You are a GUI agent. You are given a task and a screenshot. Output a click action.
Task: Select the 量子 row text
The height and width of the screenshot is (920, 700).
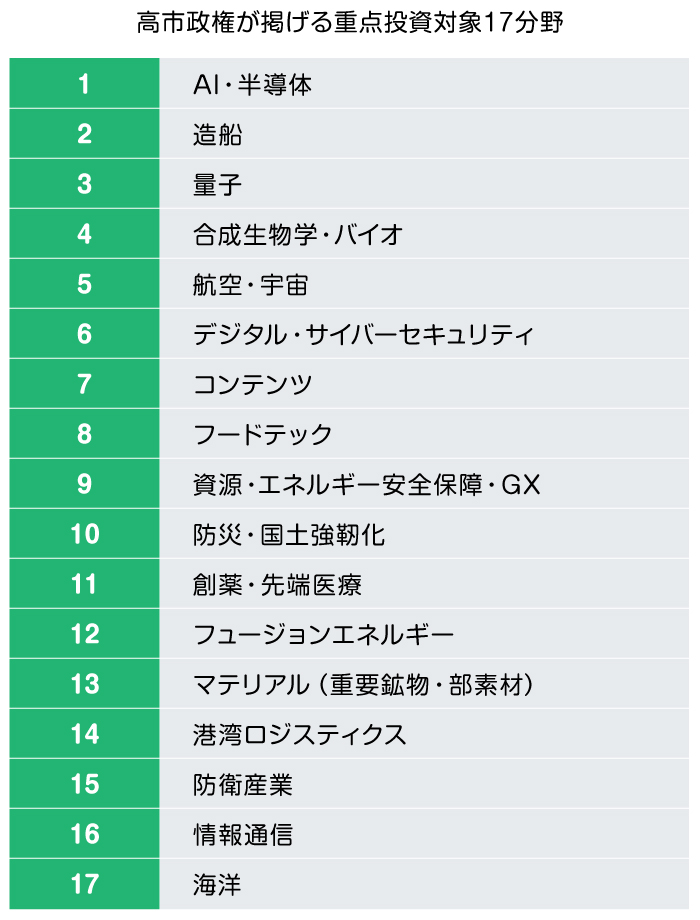217,185
